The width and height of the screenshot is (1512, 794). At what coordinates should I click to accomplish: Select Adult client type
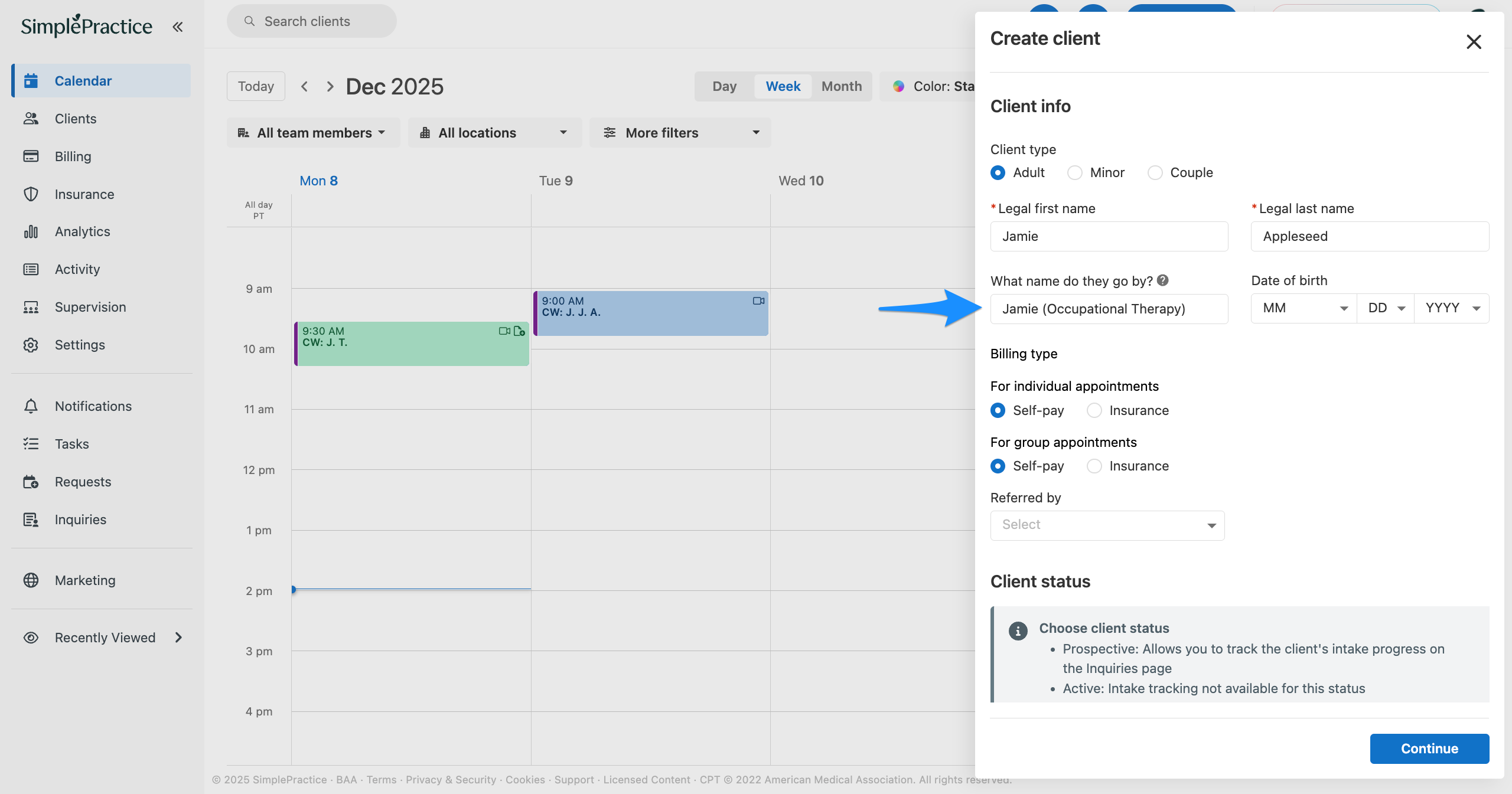click(998, 173)
